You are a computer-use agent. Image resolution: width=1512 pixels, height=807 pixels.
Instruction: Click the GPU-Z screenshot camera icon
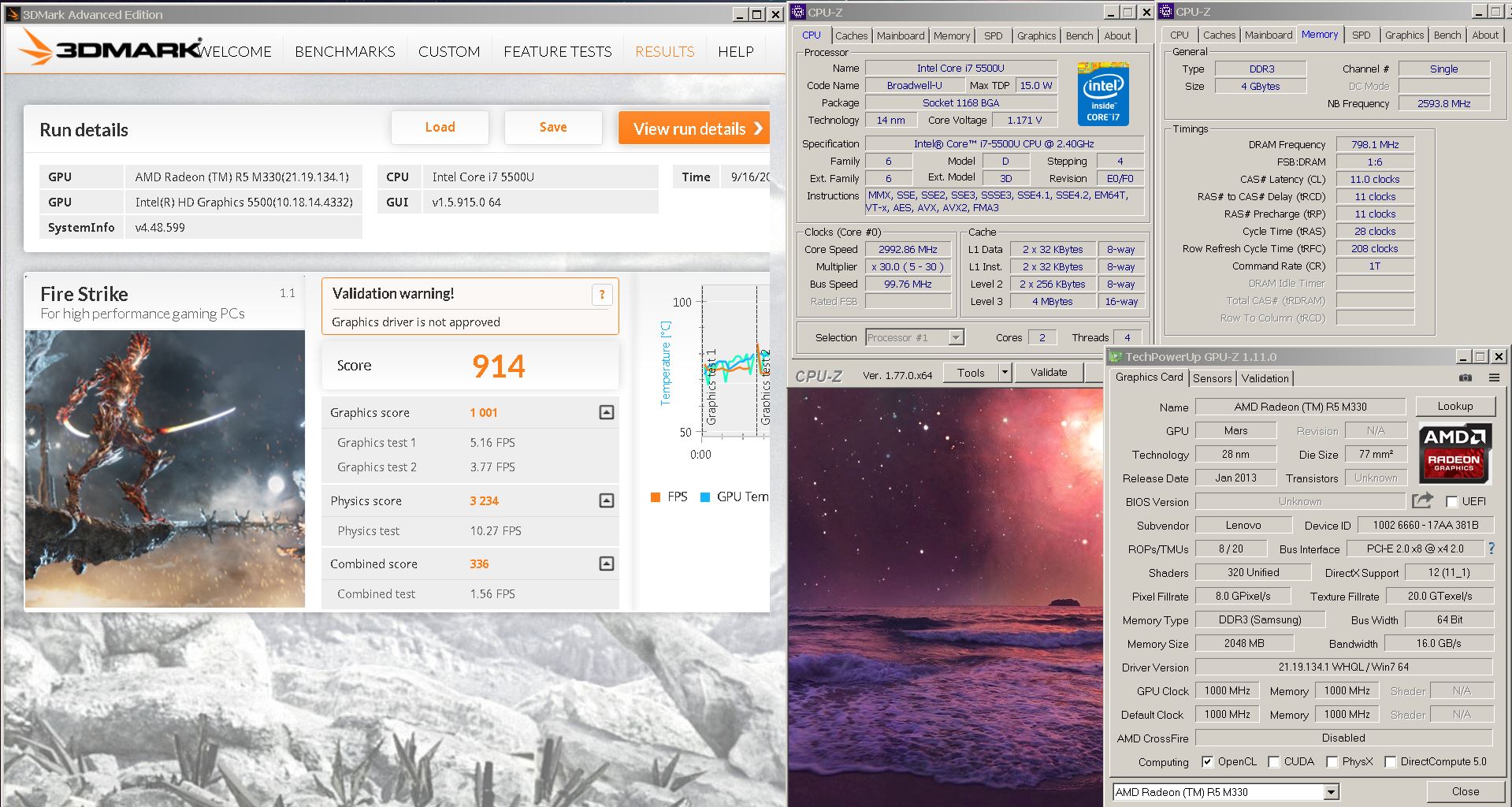click(1466, 378)
